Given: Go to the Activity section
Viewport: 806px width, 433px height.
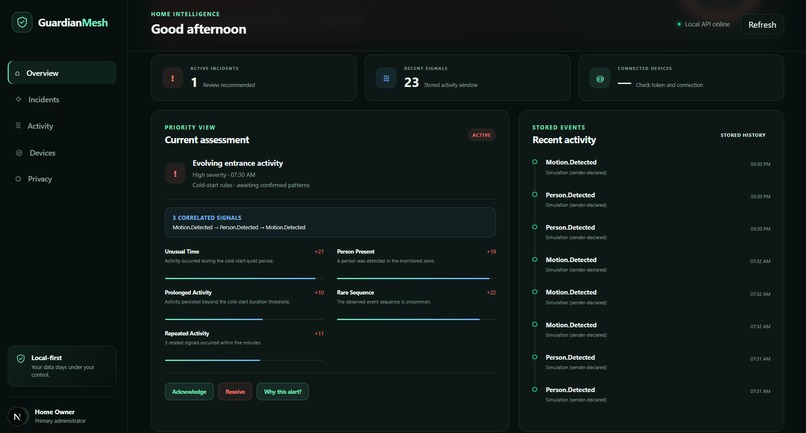Looking at the screenshot, I should [x=62, y=126].
